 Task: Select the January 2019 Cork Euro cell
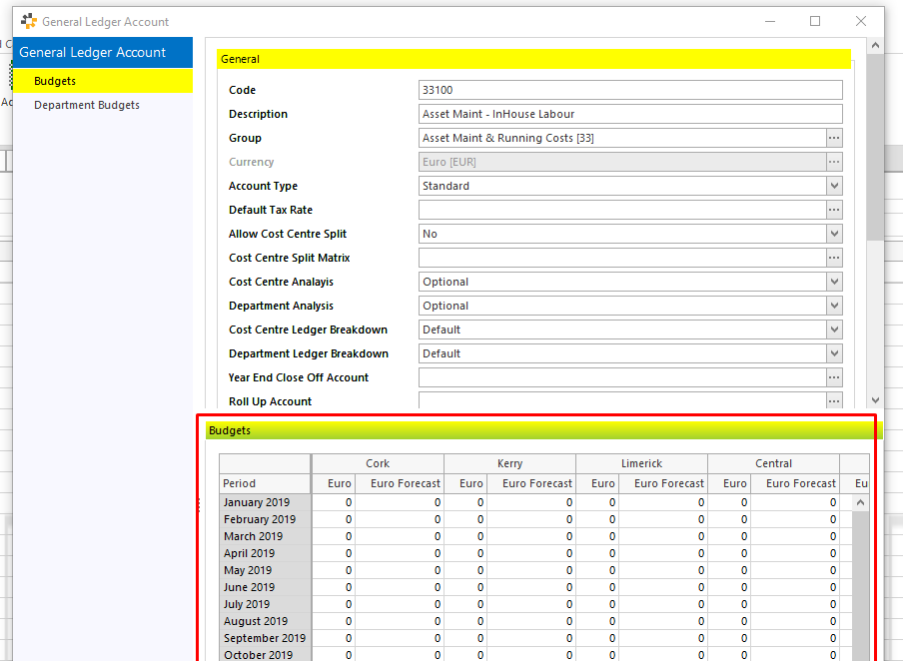(x=336, y=501)
